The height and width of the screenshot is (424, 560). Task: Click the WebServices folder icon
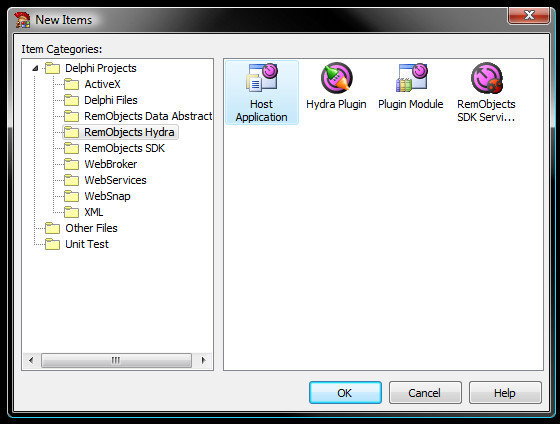click(71, 180)
